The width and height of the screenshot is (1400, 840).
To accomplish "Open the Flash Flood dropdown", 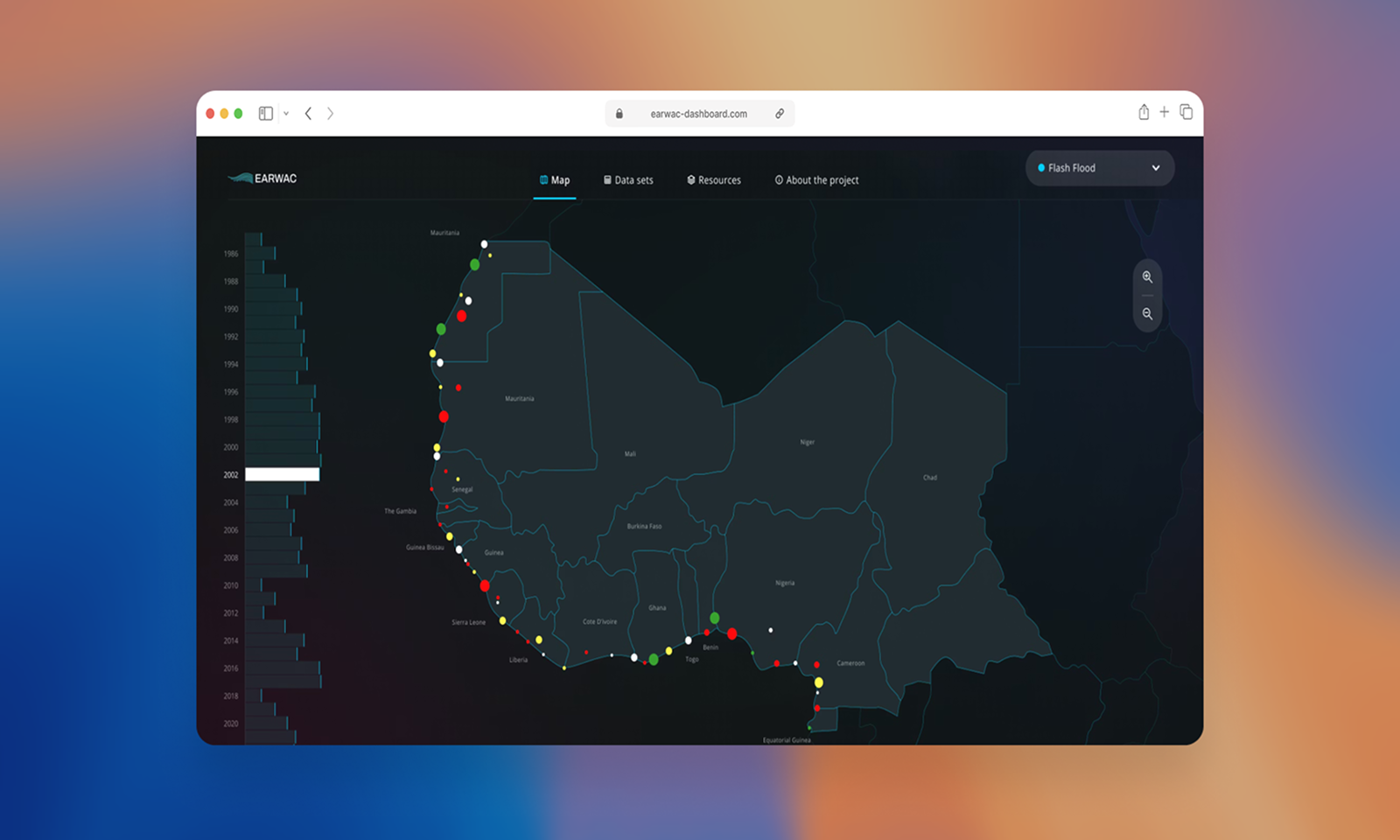I will pos(1099,168).
